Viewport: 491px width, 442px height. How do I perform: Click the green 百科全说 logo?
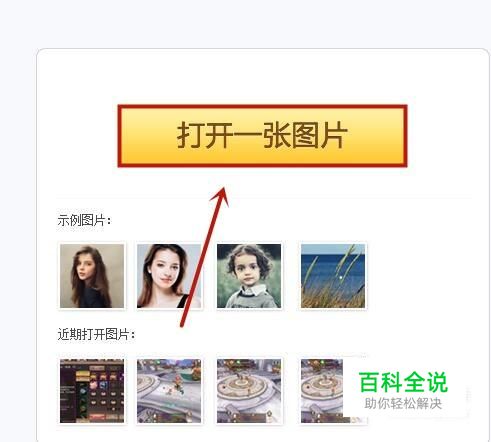tap(403, 382)
